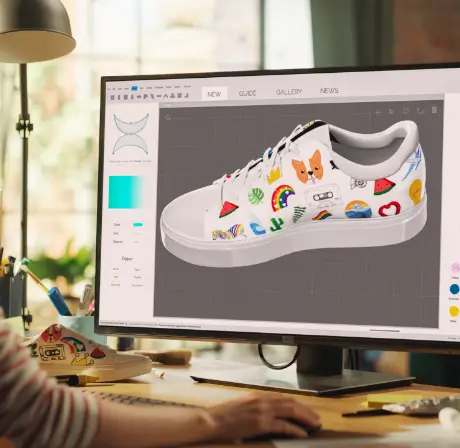Go to the NEWS tab

[329, 91]
